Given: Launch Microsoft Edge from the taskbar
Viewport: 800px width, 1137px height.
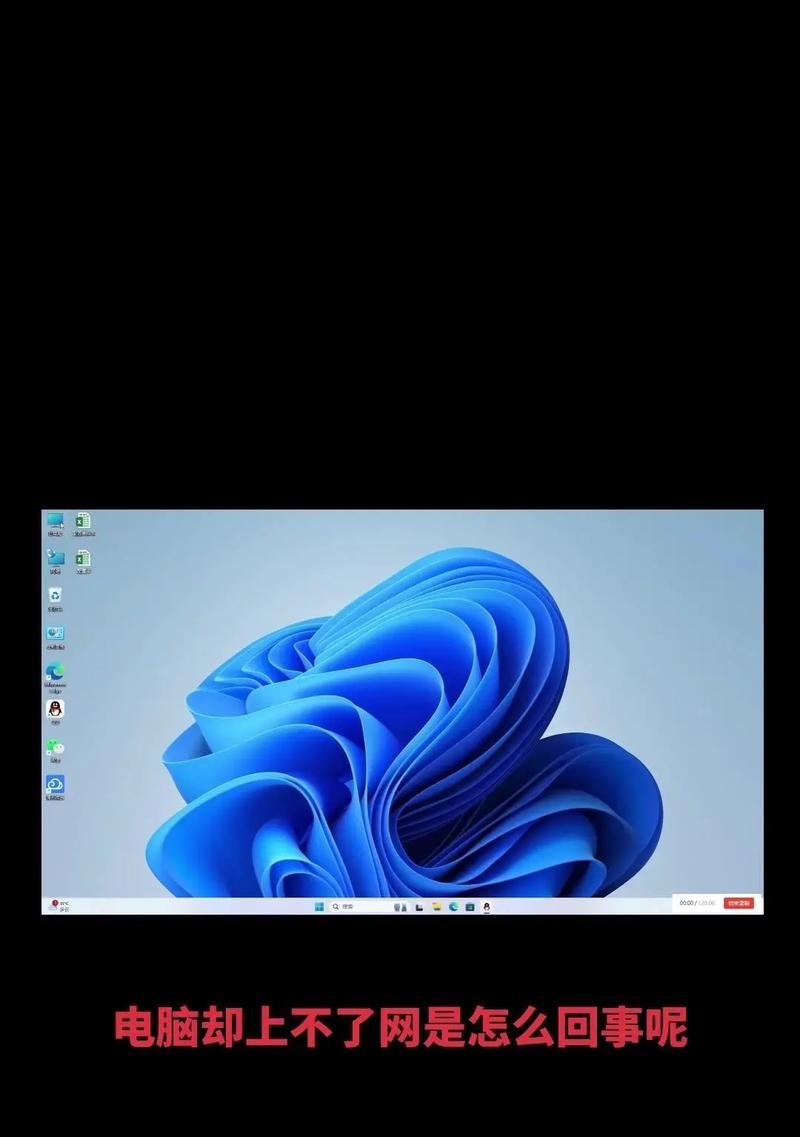Looking at the screenshot, I should coord(453,906).
